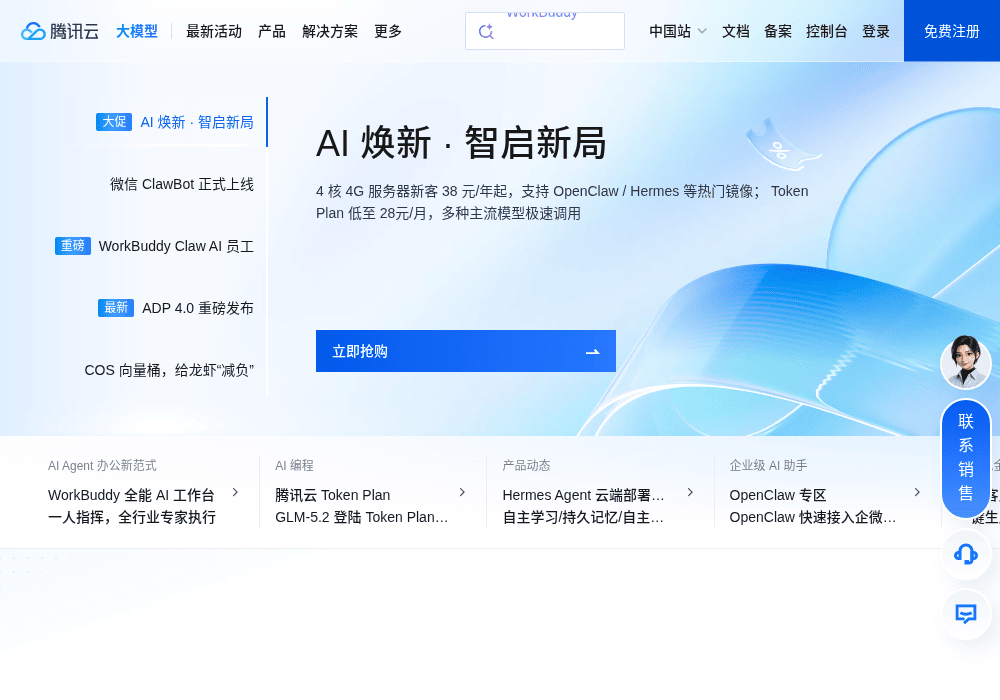Click the 联系销售 floating button

coord(966,458)
